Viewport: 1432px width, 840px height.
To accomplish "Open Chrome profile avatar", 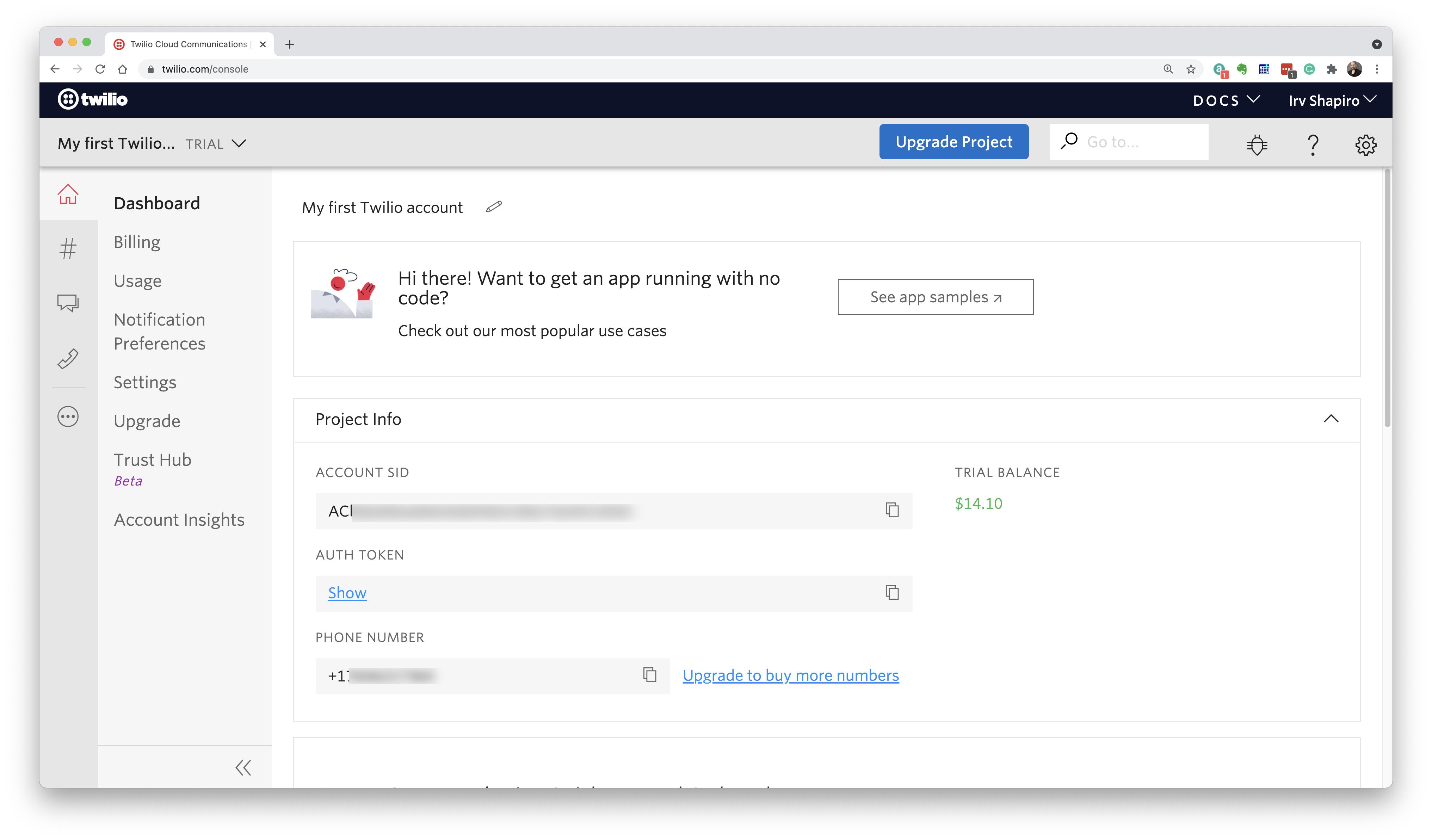I will (1354, 69).
